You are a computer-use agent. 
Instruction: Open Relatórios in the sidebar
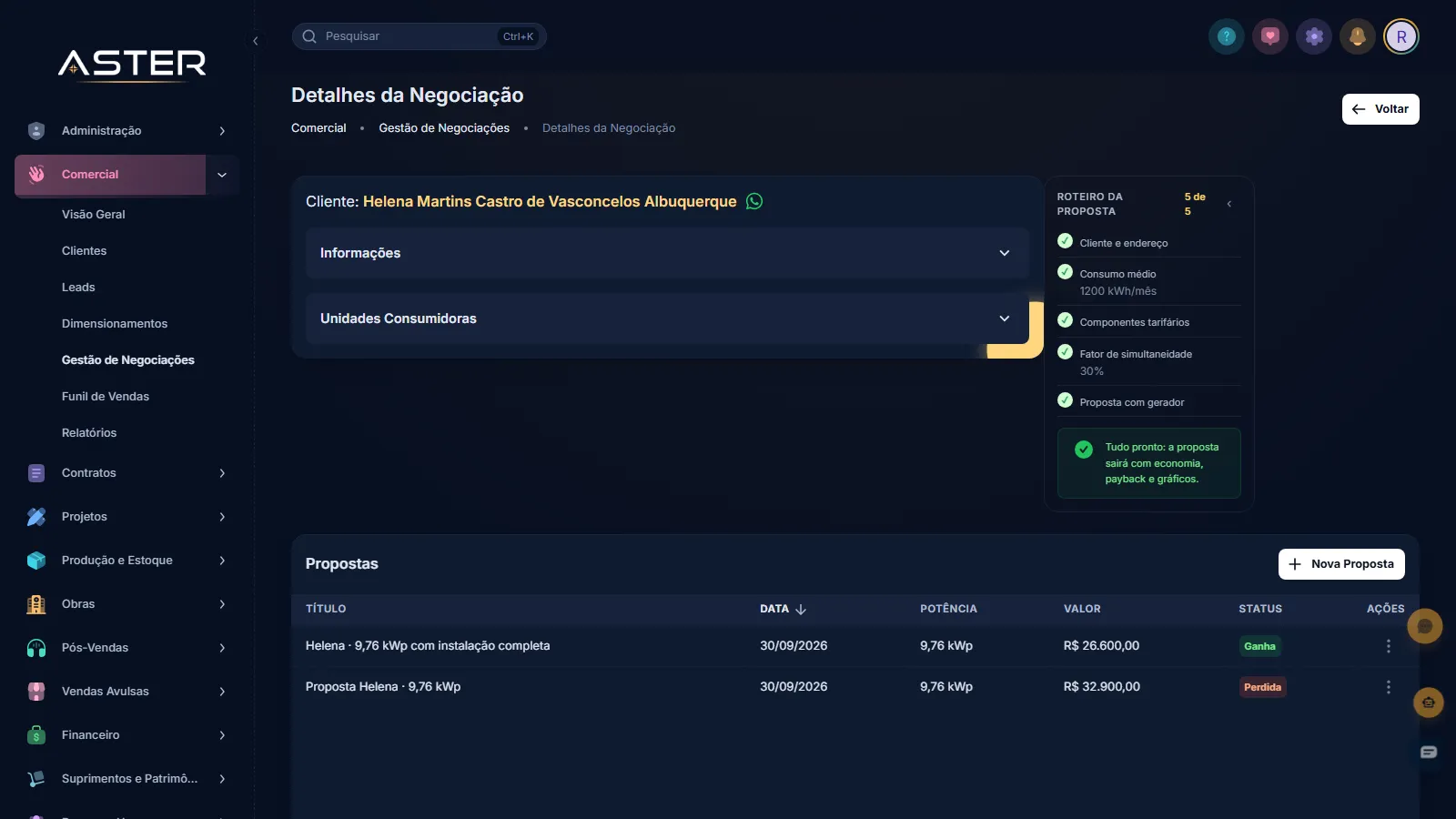point(89,433)
